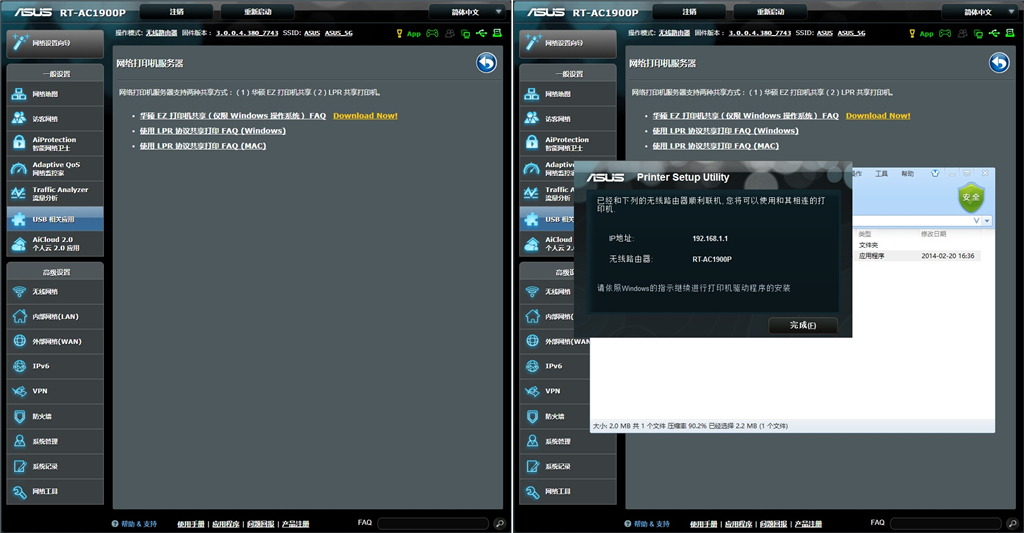Open 外部网络(WAN) settings in left screenshot
Screen dimensions: 1024x533
[55, 342]
